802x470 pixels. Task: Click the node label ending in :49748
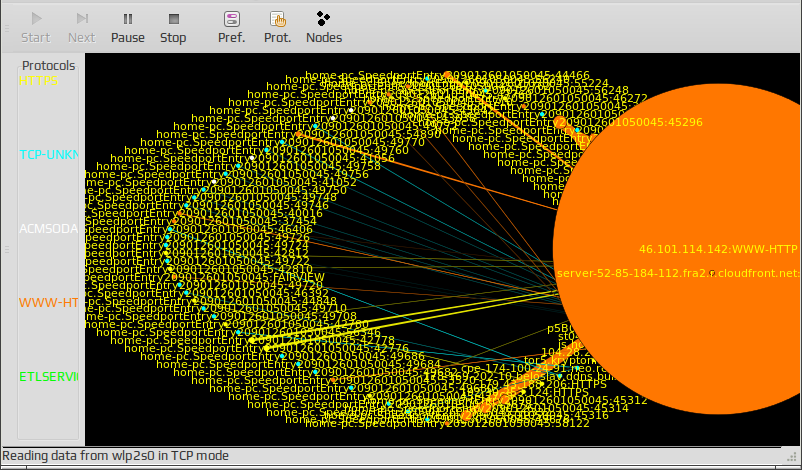tap(211, 198)
